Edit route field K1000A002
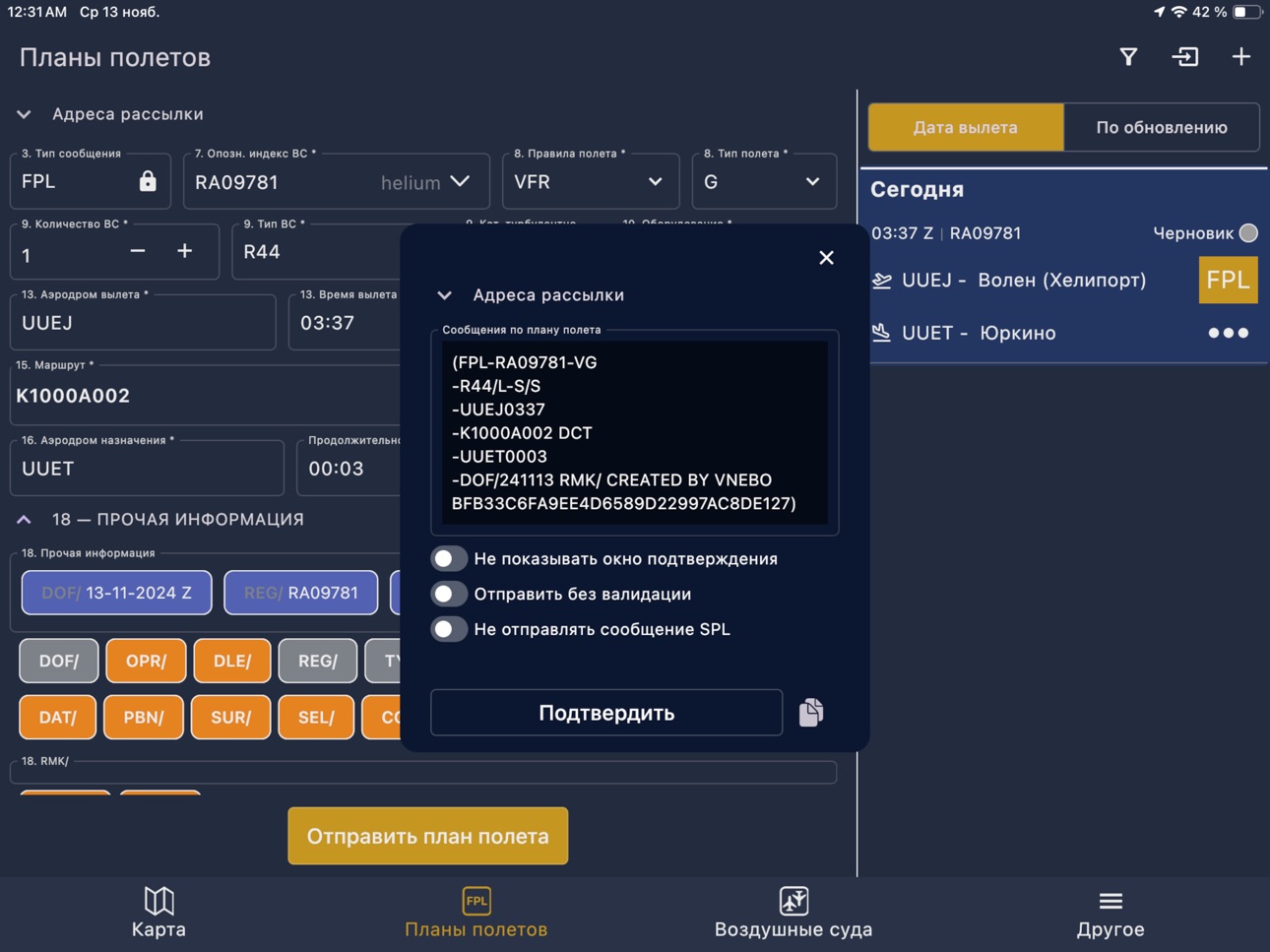Image resolution: width=1270 pixels, height=952 pixels. click(207, 396)
